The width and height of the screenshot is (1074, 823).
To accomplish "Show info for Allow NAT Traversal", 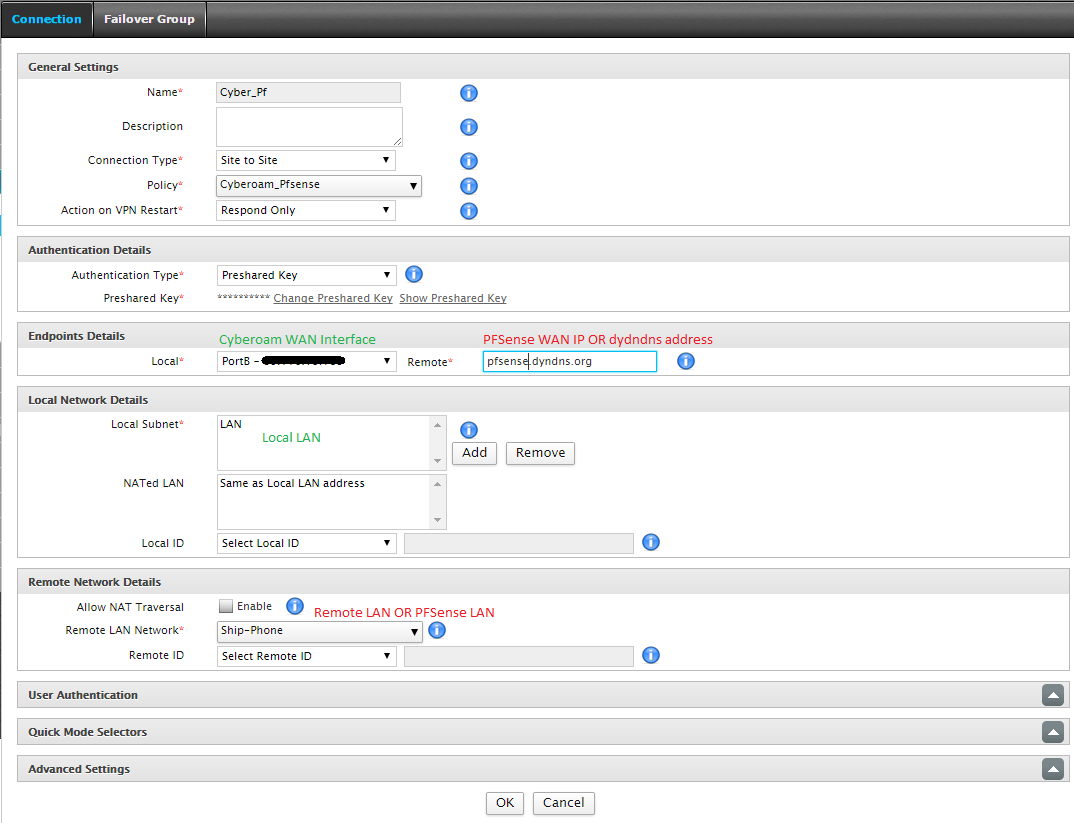I will (x=295, y=606).
